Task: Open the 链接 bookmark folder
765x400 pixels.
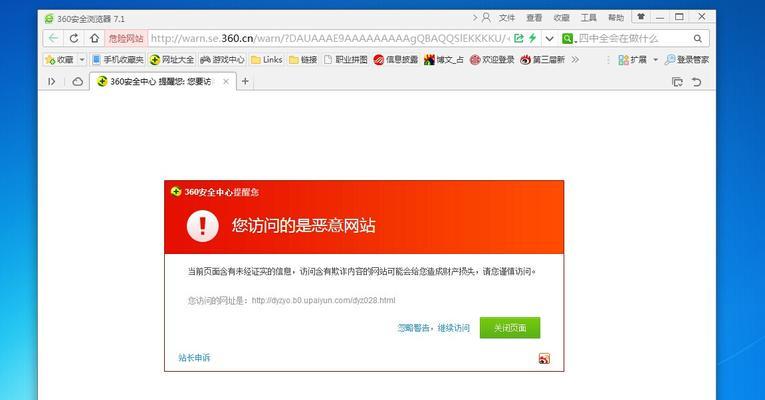Action: [303, 60]
